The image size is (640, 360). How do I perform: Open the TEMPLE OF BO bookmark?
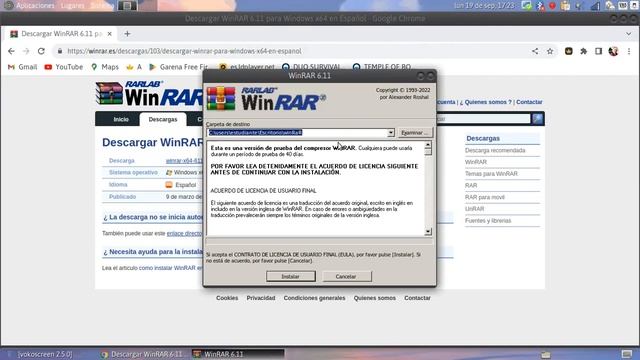pyautogui.click(x=382, y=67)
